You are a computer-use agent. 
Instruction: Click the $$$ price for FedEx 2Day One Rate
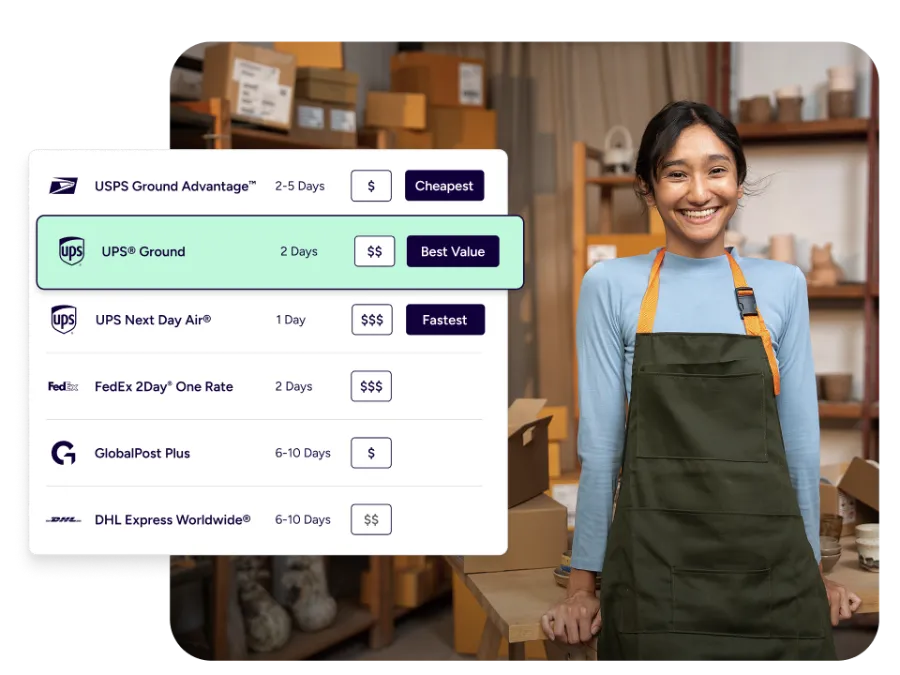tap(371, 385)
